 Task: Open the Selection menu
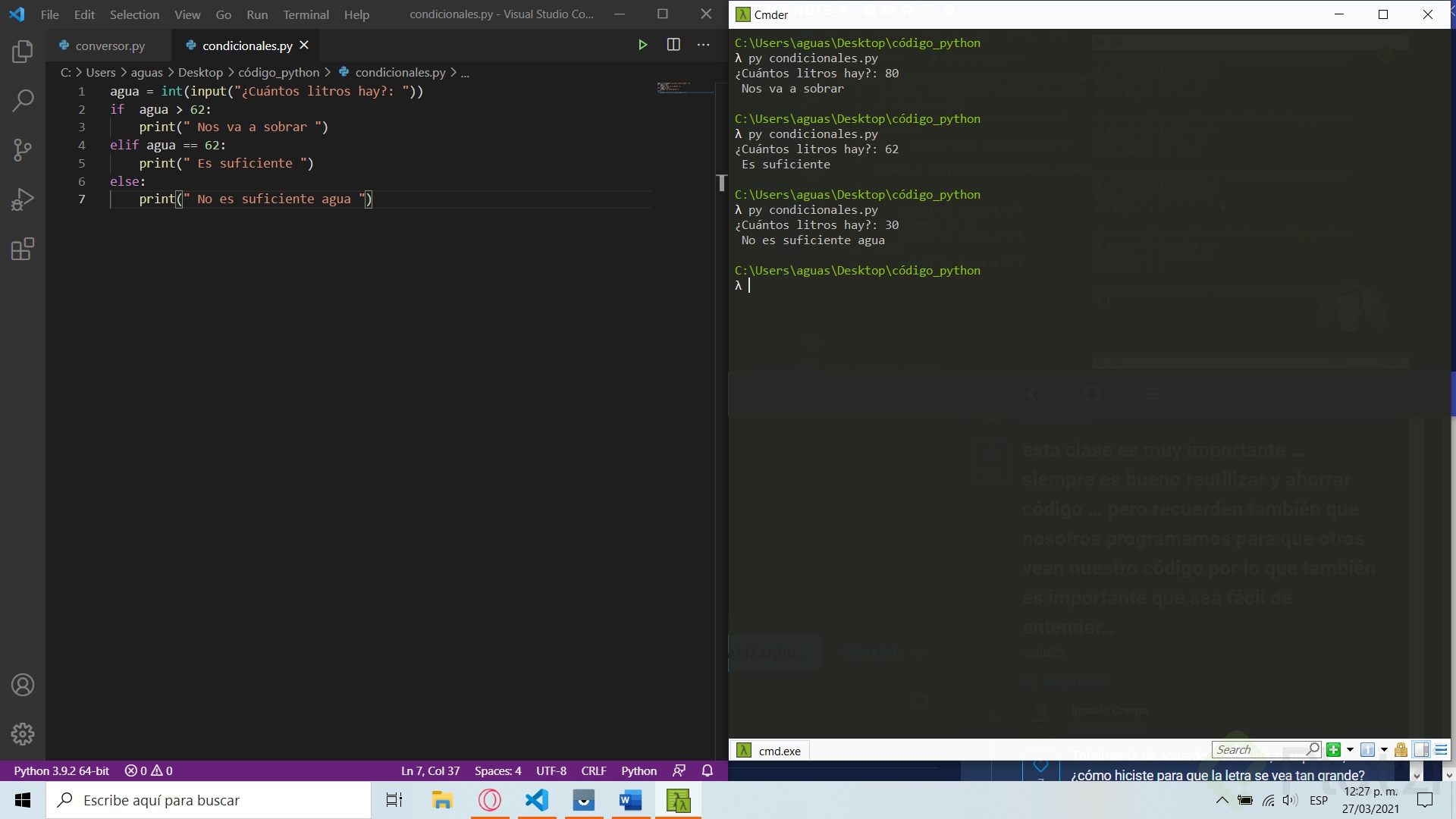point(134,14)
